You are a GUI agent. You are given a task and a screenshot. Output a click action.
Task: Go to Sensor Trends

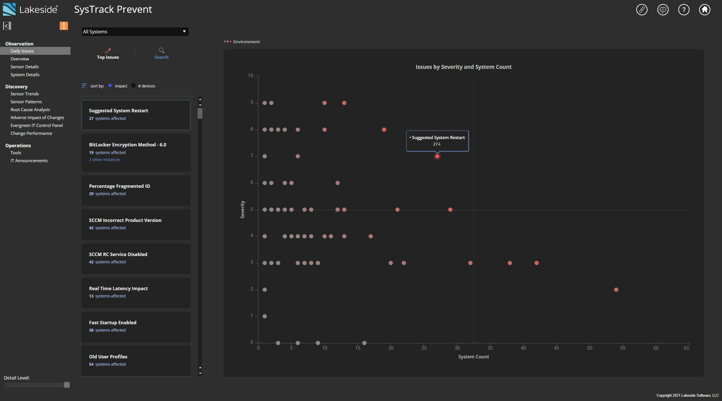[x=24, y=94]
